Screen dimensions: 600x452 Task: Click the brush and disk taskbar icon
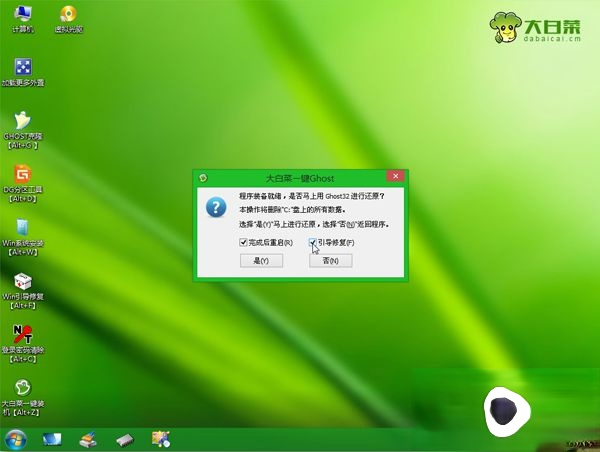(x=88, y=440)
